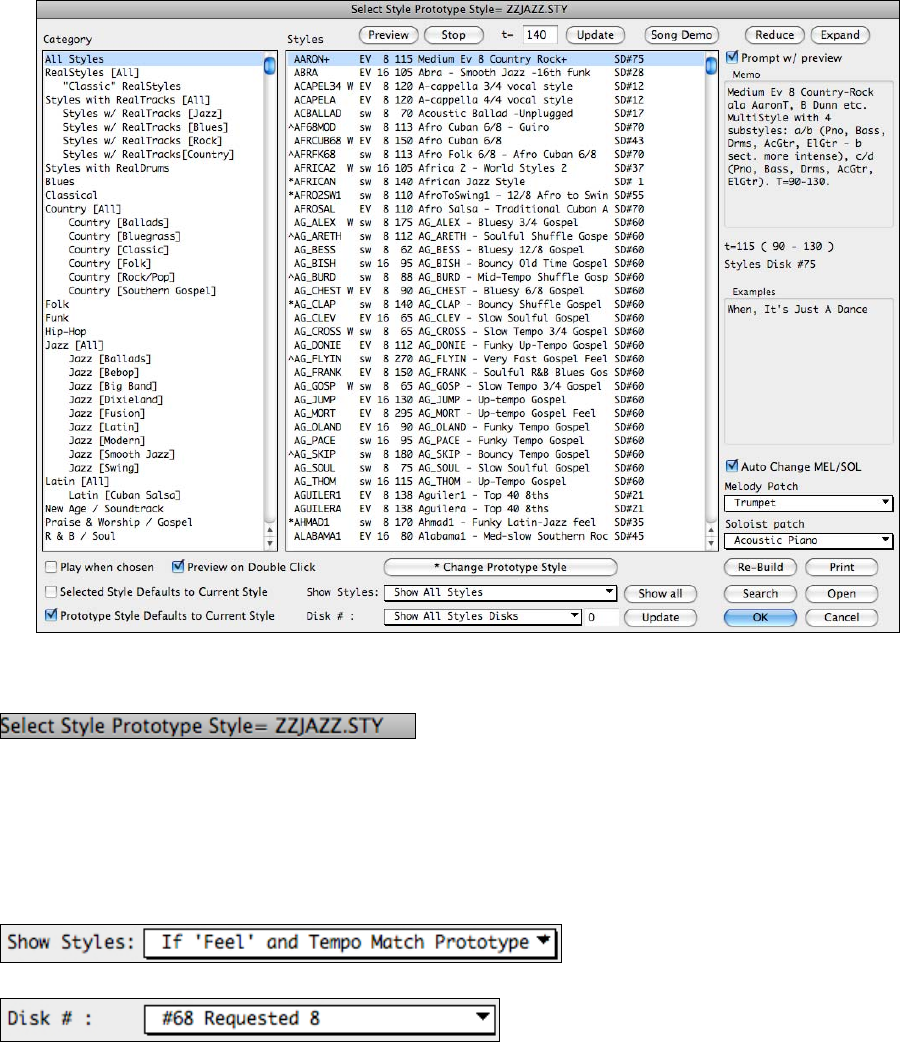Toggle the Prompt w/ preview checkbox
Viewport: 900px width, 1042px height.
coord(733,58)
